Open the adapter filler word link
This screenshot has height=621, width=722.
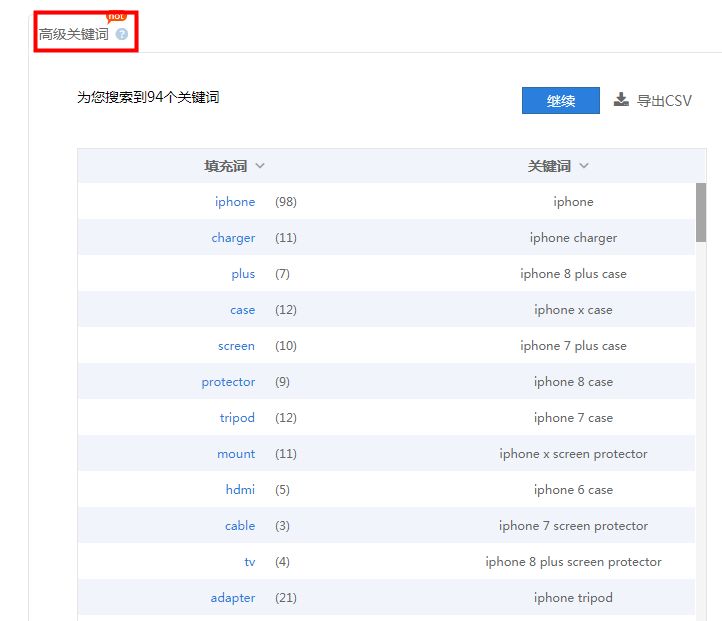[233, 598]
